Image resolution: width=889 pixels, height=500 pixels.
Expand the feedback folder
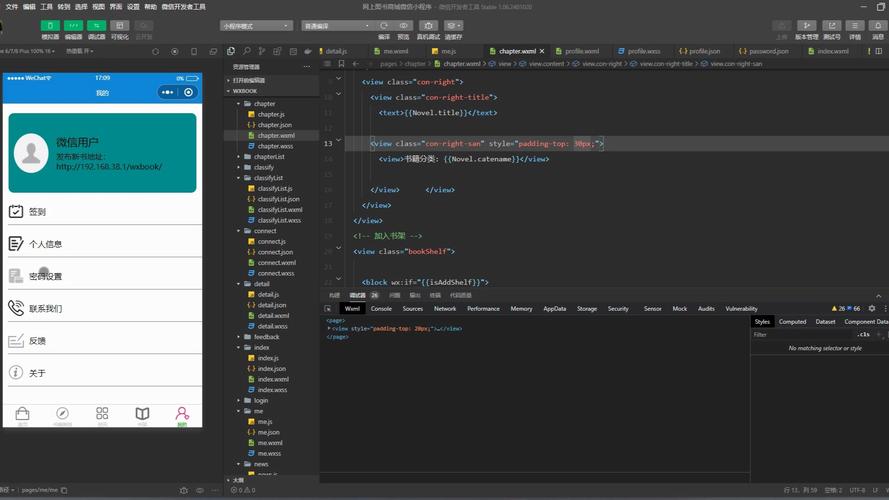coord(239,337)
